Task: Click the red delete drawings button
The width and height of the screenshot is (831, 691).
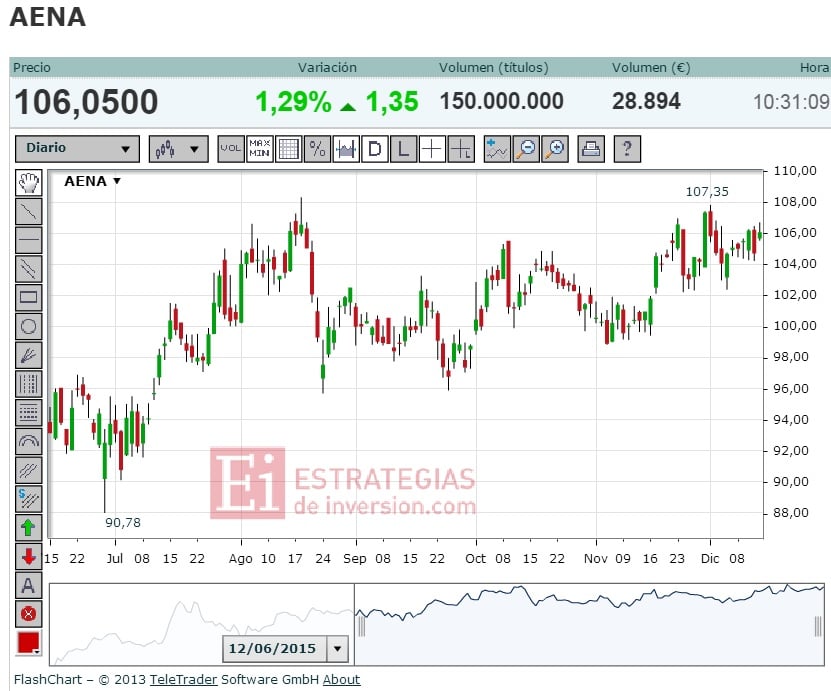Action: pos(29,614)
